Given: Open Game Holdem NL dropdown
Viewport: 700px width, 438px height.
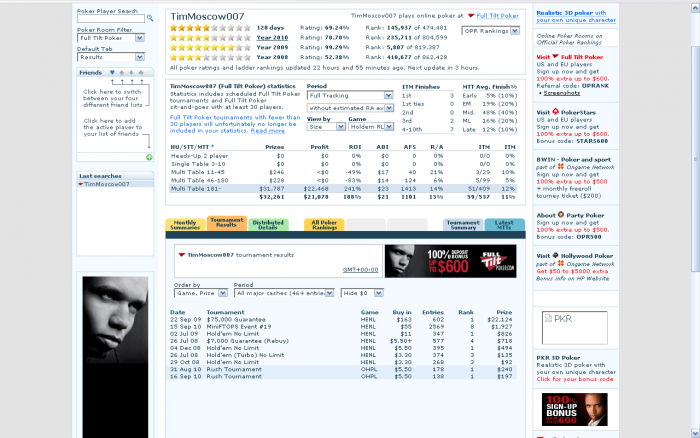Looking at the screenshot, I should click(x=371, y=127).
